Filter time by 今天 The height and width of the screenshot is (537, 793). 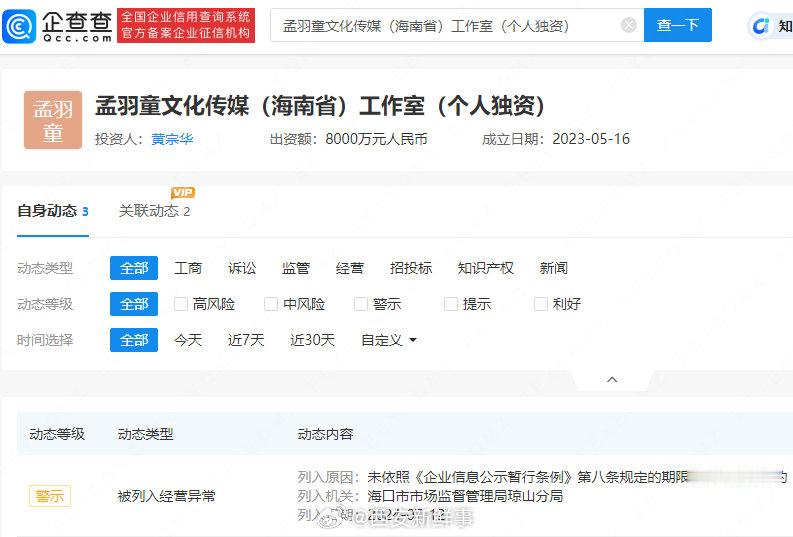coord(188,340)
